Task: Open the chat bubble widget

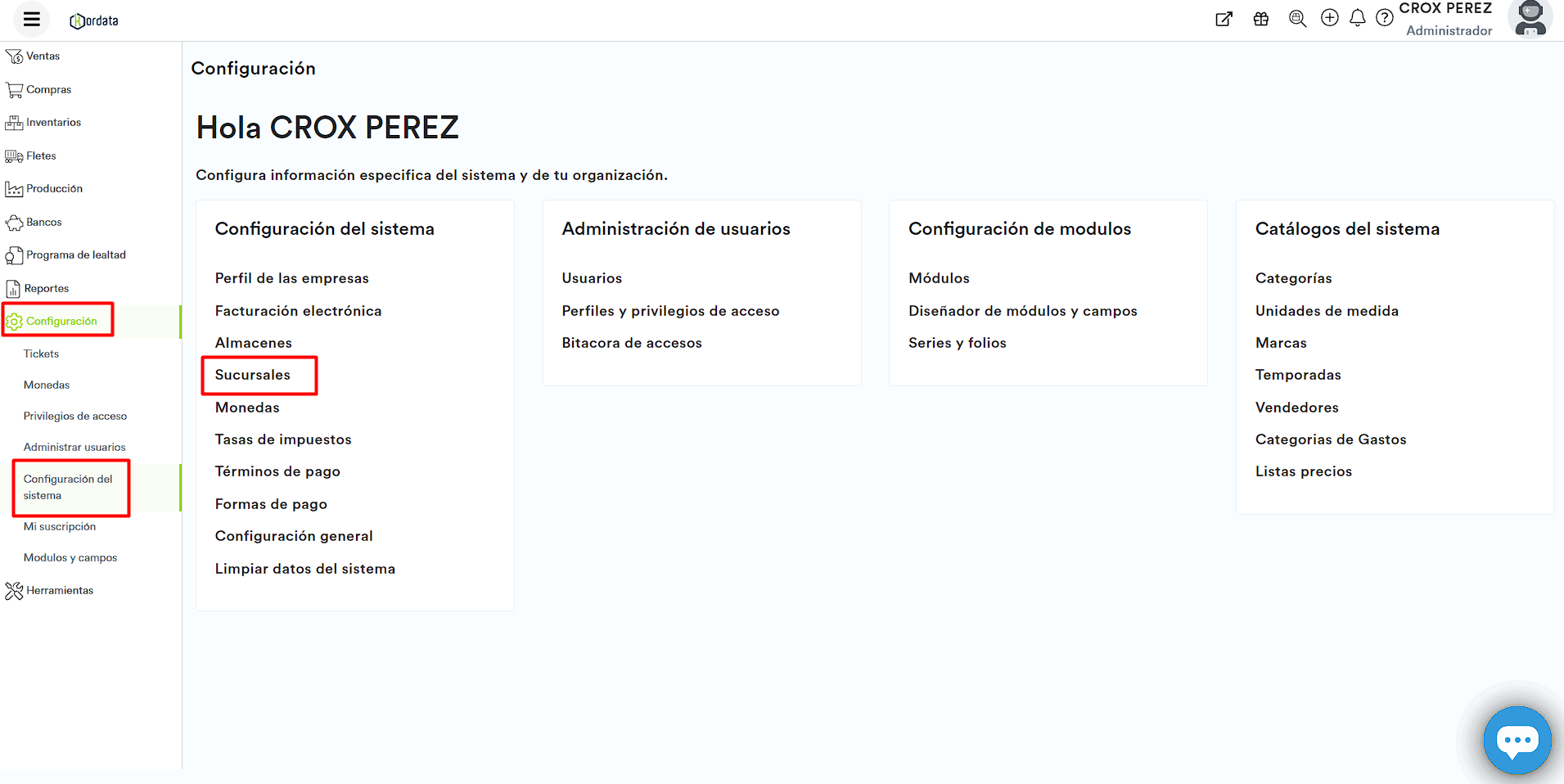Action: tap(1517, 740)
